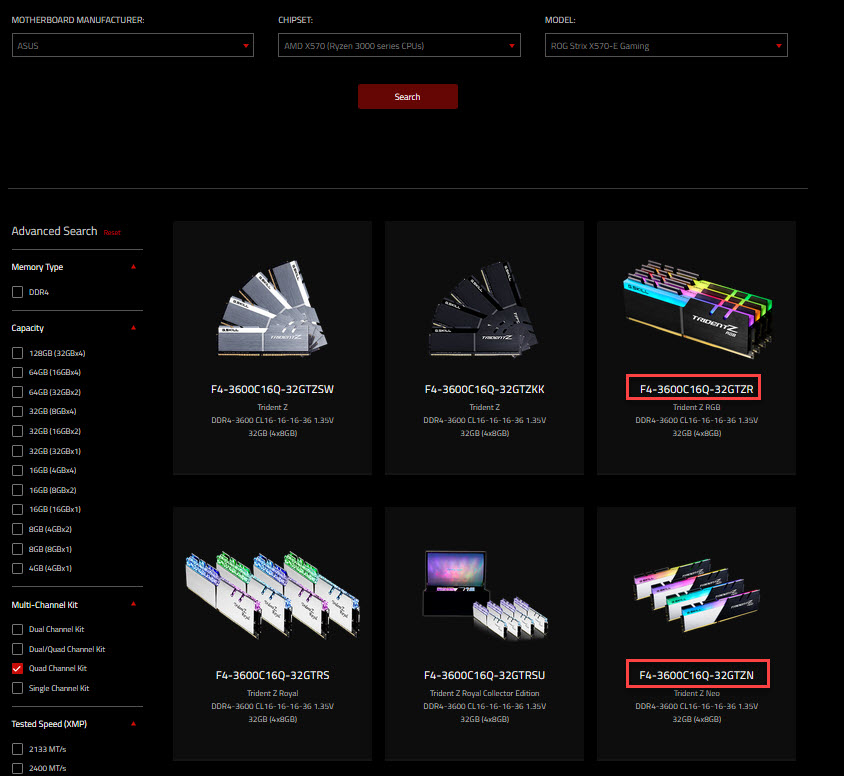Open the F4-3600C16Q-32GTZSW silver Trident Z image
This screenshot has width=844, height=776.
tap(272, 309)
